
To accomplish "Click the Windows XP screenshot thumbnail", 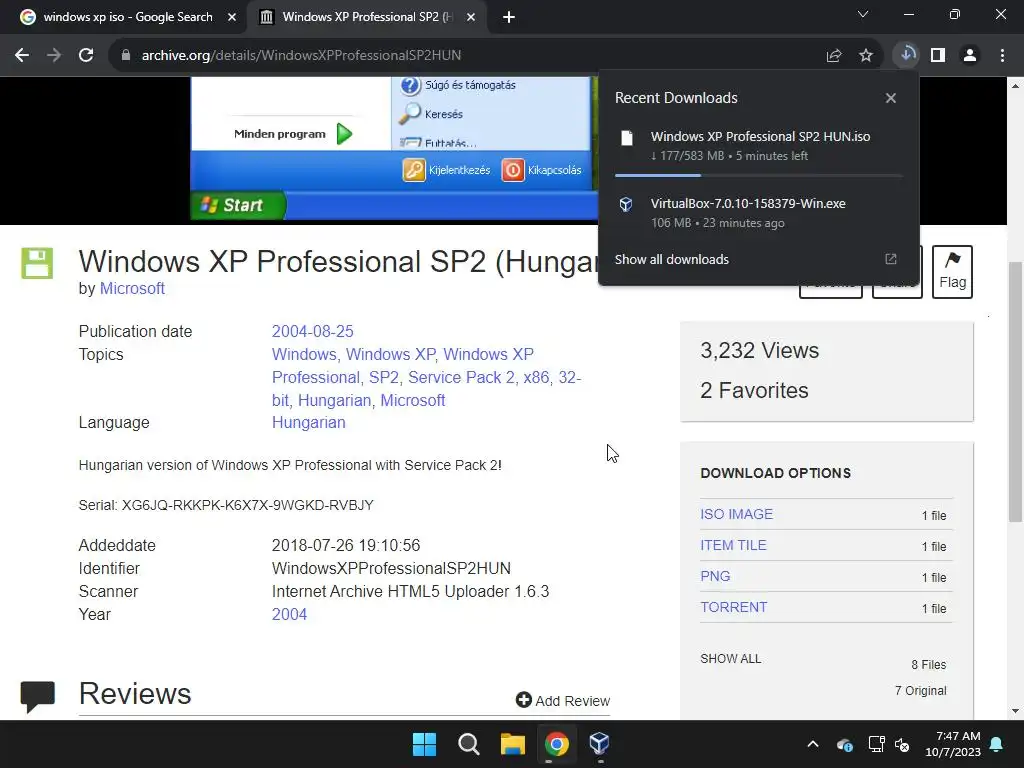I will pos(394,148).
